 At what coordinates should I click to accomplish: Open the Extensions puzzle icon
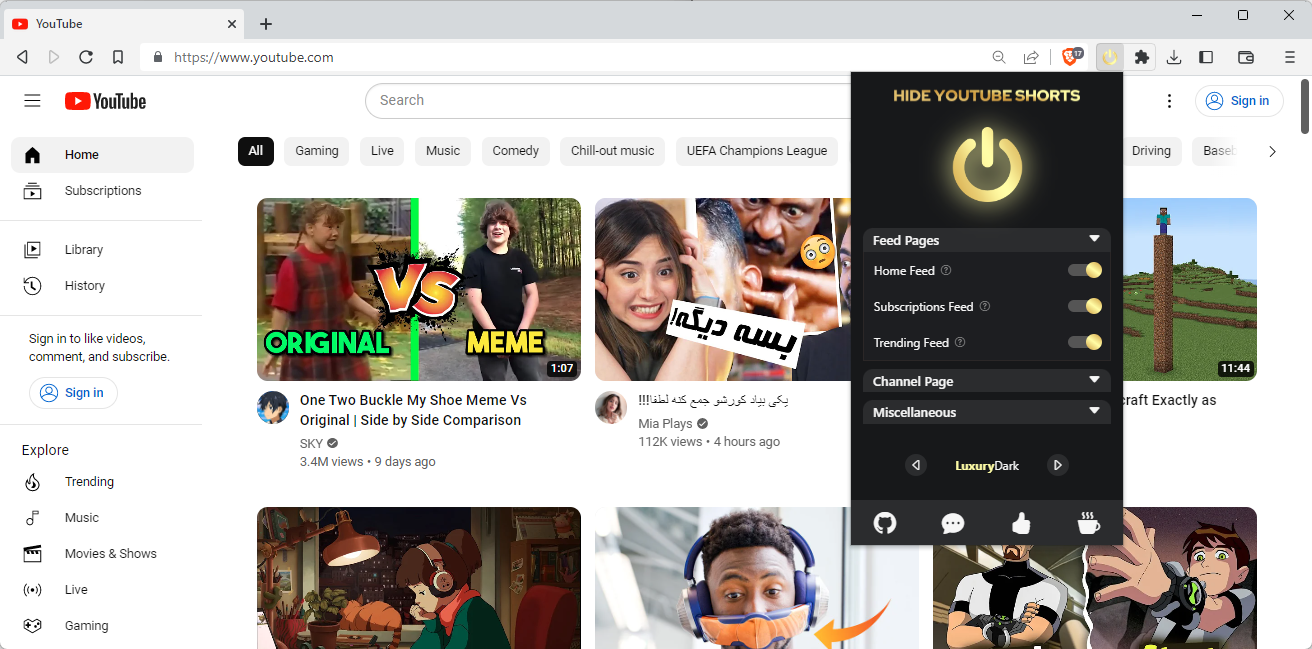coord(1141,58)
